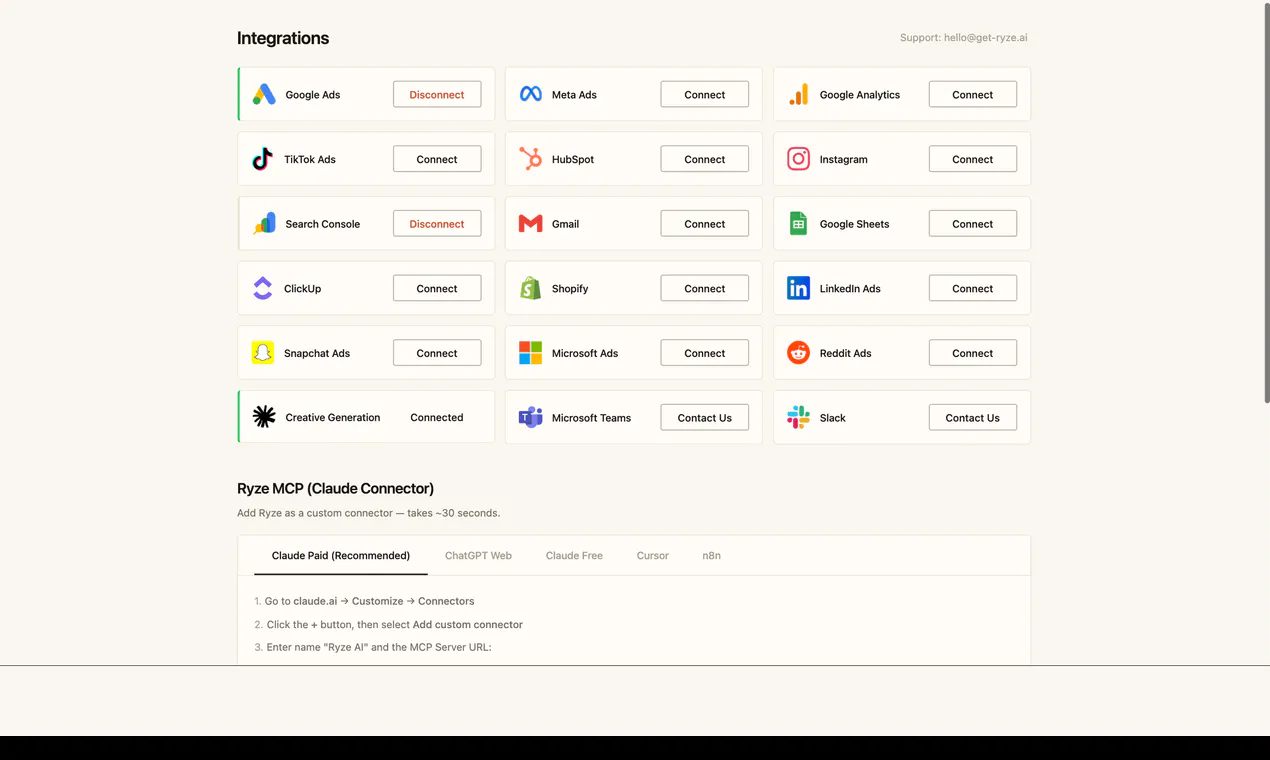Click the Microsoft Teams icon

coord(531,417)
